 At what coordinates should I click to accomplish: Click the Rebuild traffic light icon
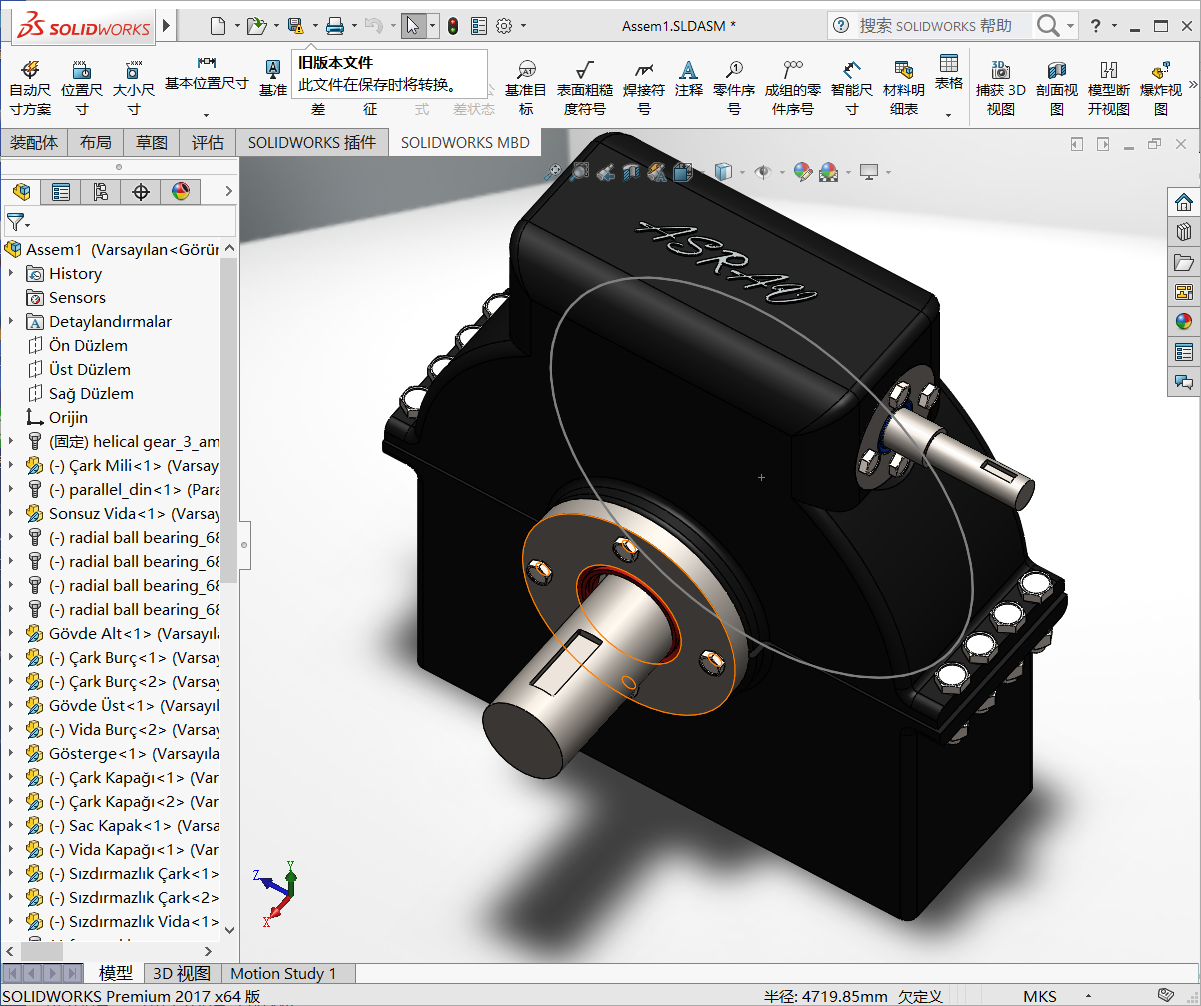(x=452, y=25)
